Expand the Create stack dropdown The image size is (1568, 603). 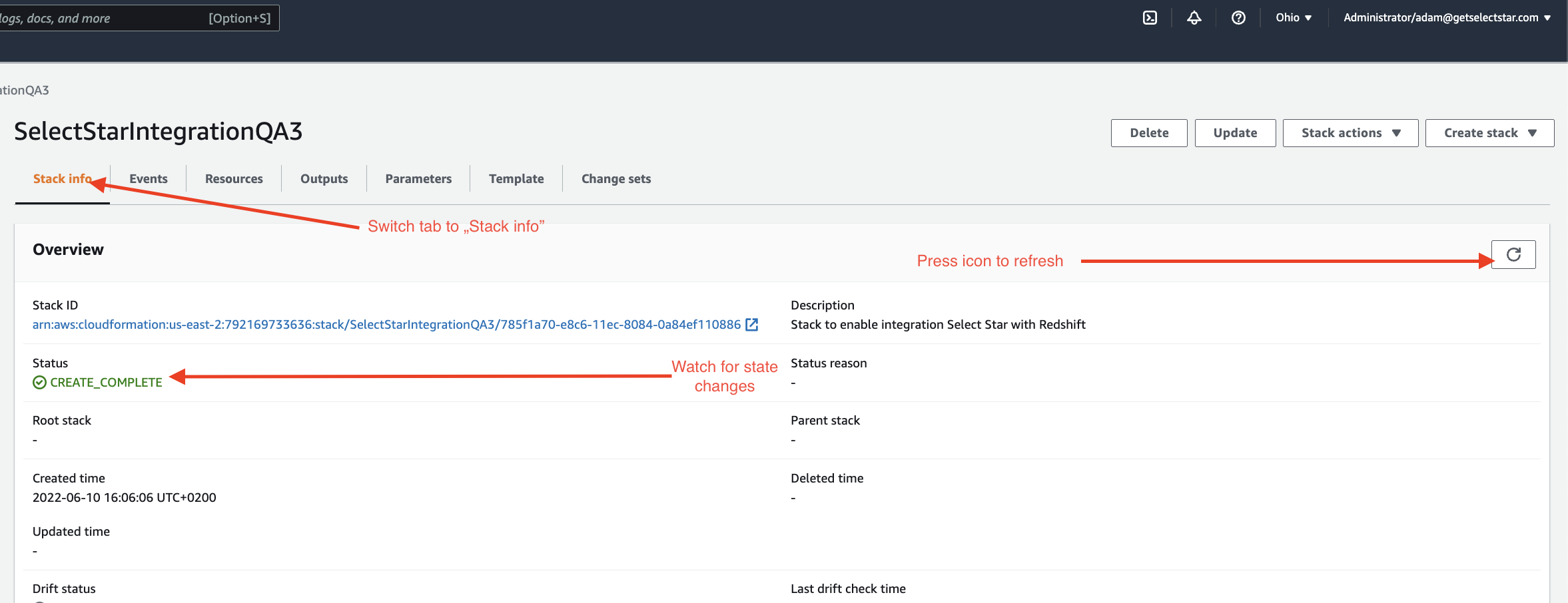[x=1489, y=133]
